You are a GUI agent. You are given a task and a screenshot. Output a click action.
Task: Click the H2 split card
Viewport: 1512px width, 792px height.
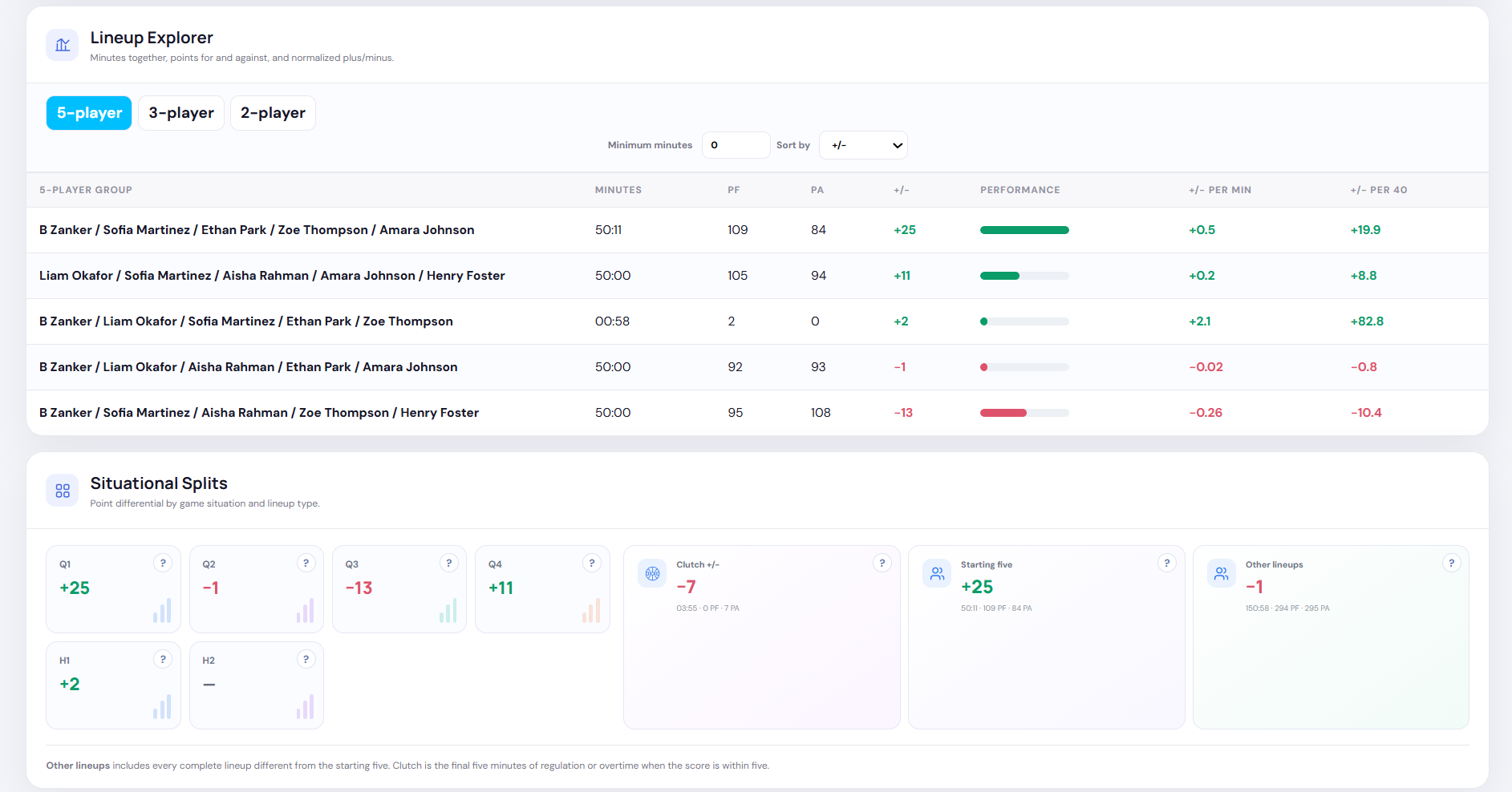(x=257, y=685)
